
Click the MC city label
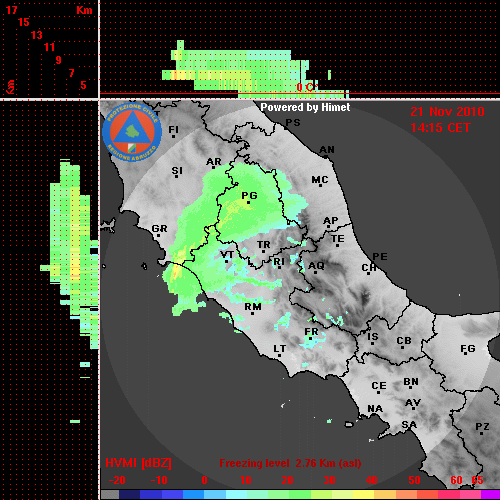click(320, 180)
